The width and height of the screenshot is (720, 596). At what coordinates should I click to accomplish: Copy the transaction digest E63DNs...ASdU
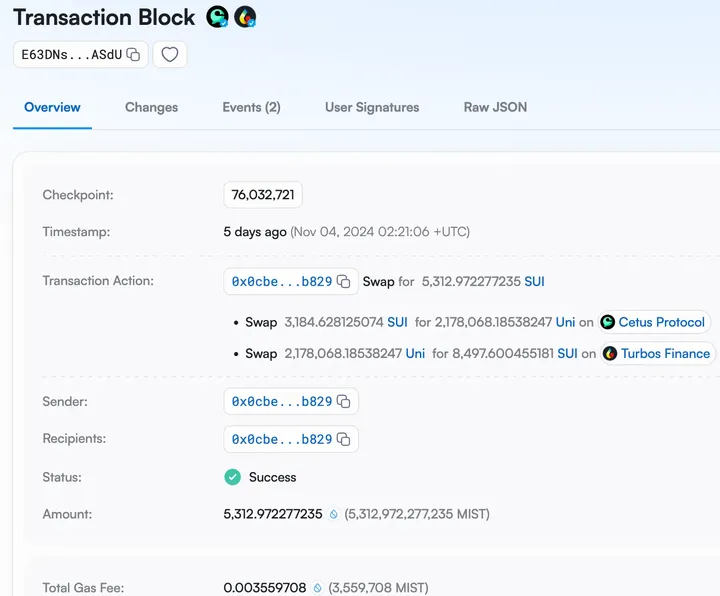(x=133, y=55)
